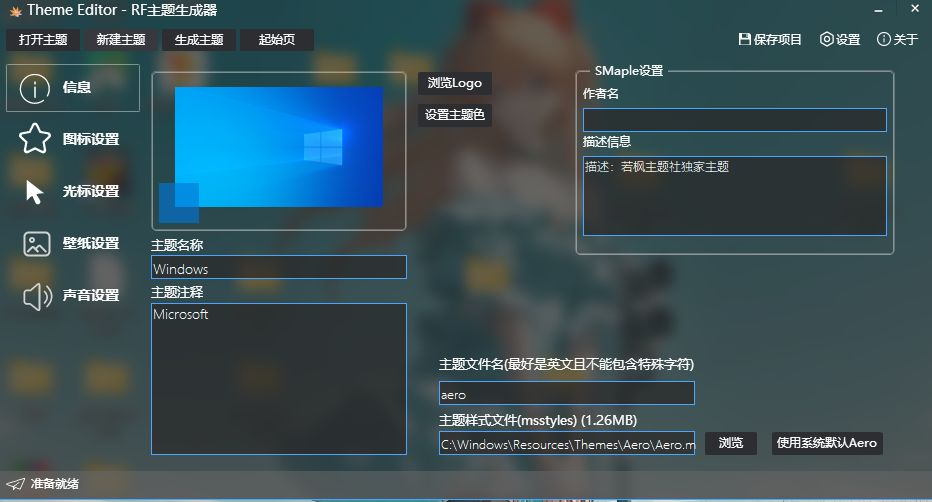Screen dimensions: 932x502
Task: Focus the 主题文件名 field containing aero
Action: [567, 393]
